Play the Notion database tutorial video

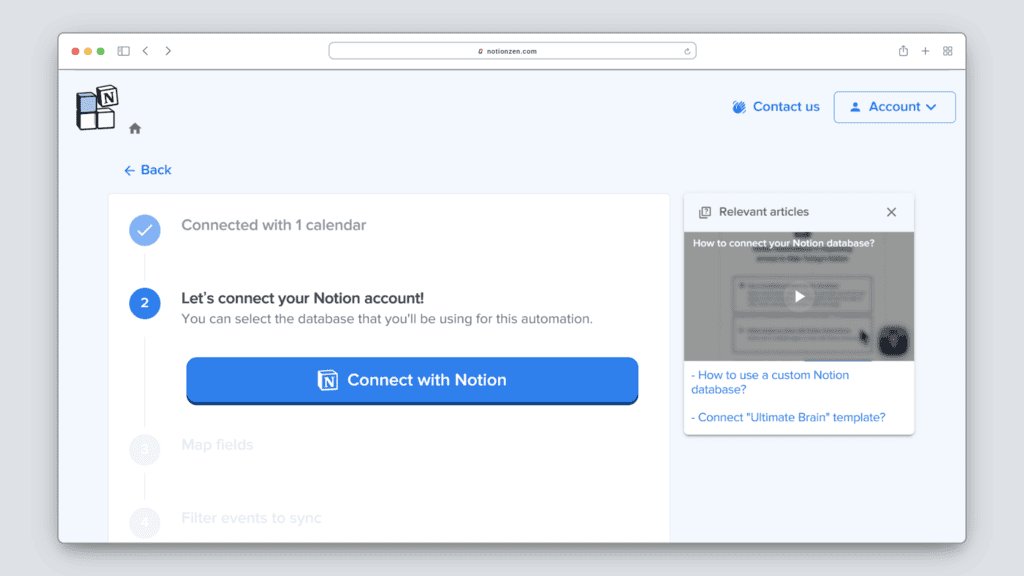(798, 296)
